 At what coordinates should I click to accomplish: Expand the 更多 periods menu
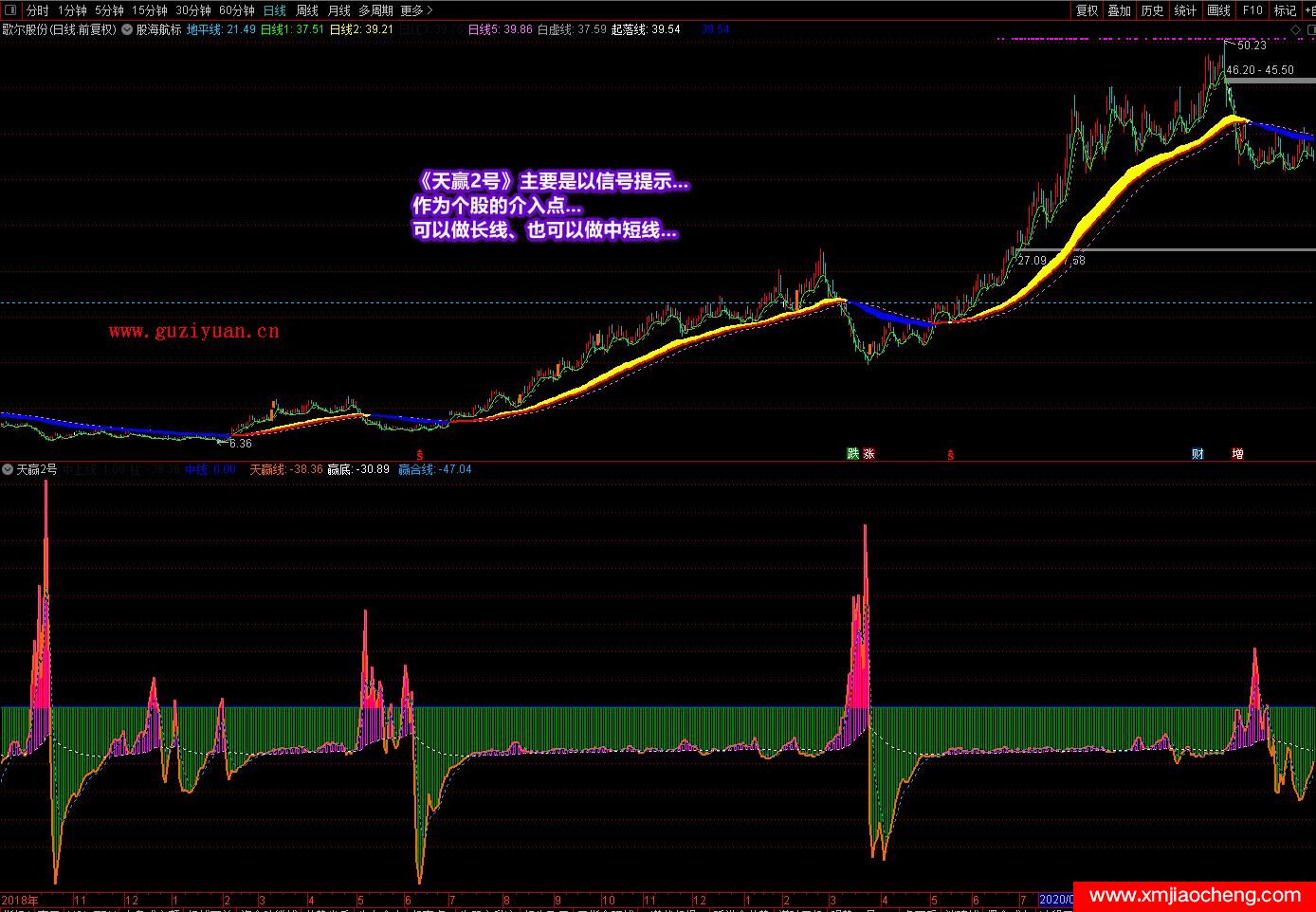416,10
